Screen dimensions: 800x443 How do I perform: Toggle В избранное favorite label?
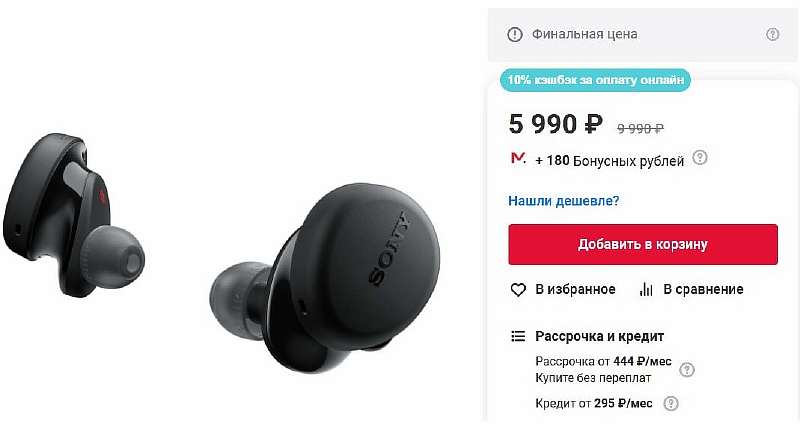click(x=575, y=289)
